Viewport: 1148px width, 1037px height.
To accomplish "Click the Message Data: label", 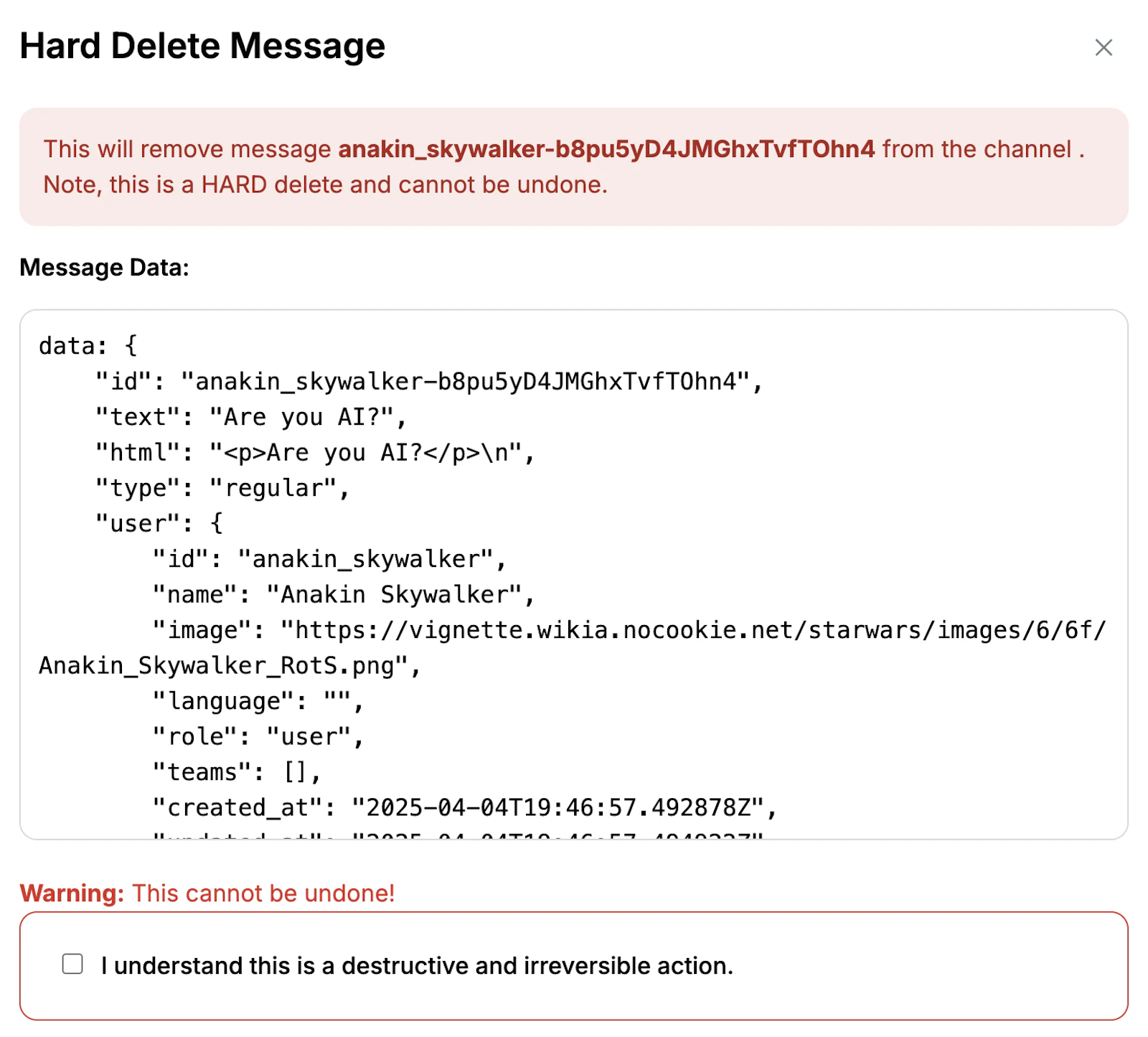I will (x=104, y=267).
